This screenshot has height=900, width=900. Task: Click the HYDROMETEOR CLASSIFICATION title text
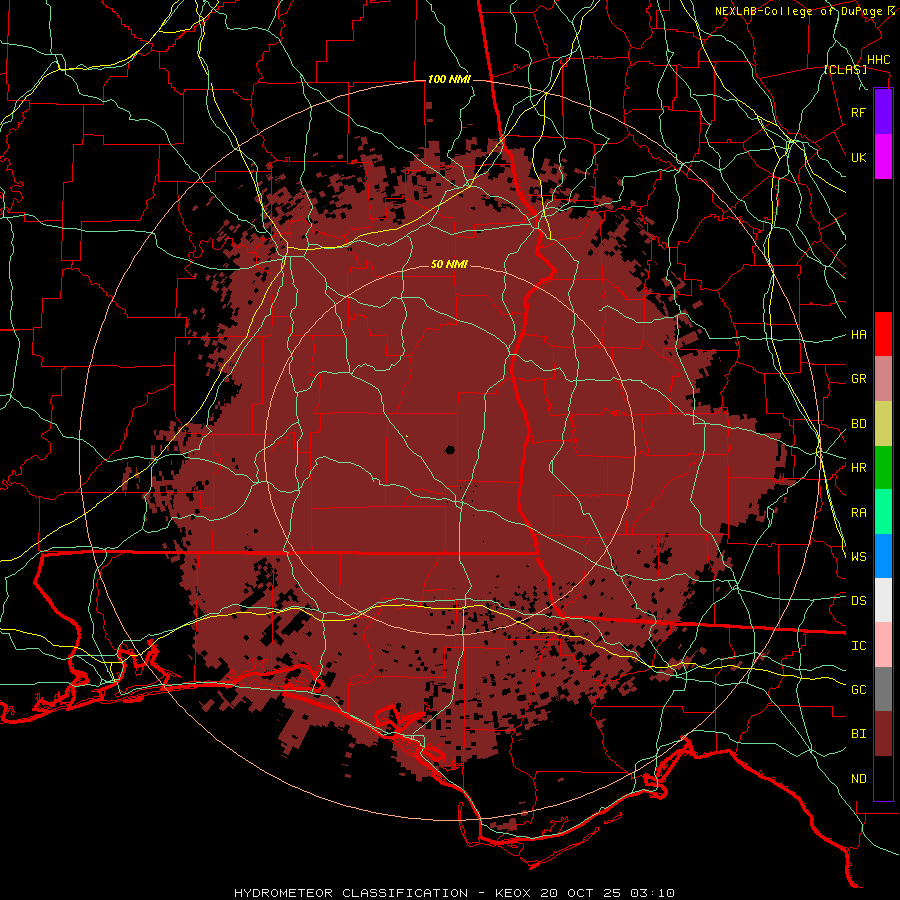coord(351,893)
